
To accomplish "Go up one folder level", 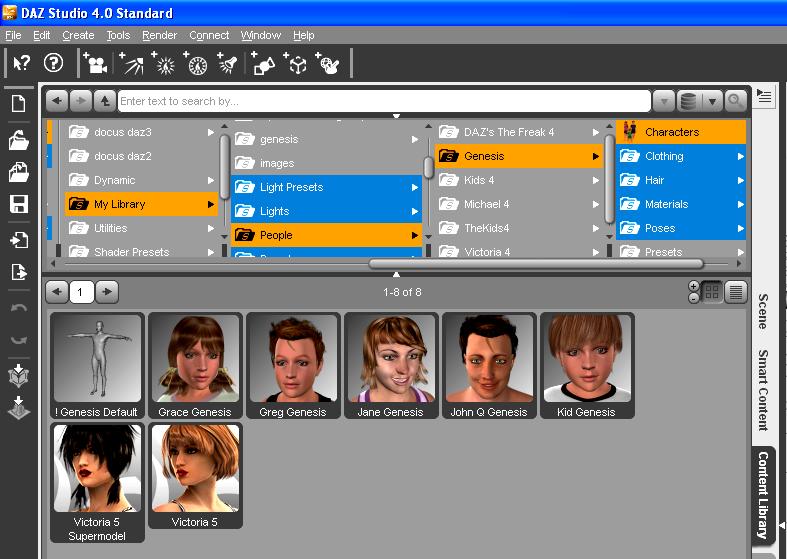I will [104, 101].
